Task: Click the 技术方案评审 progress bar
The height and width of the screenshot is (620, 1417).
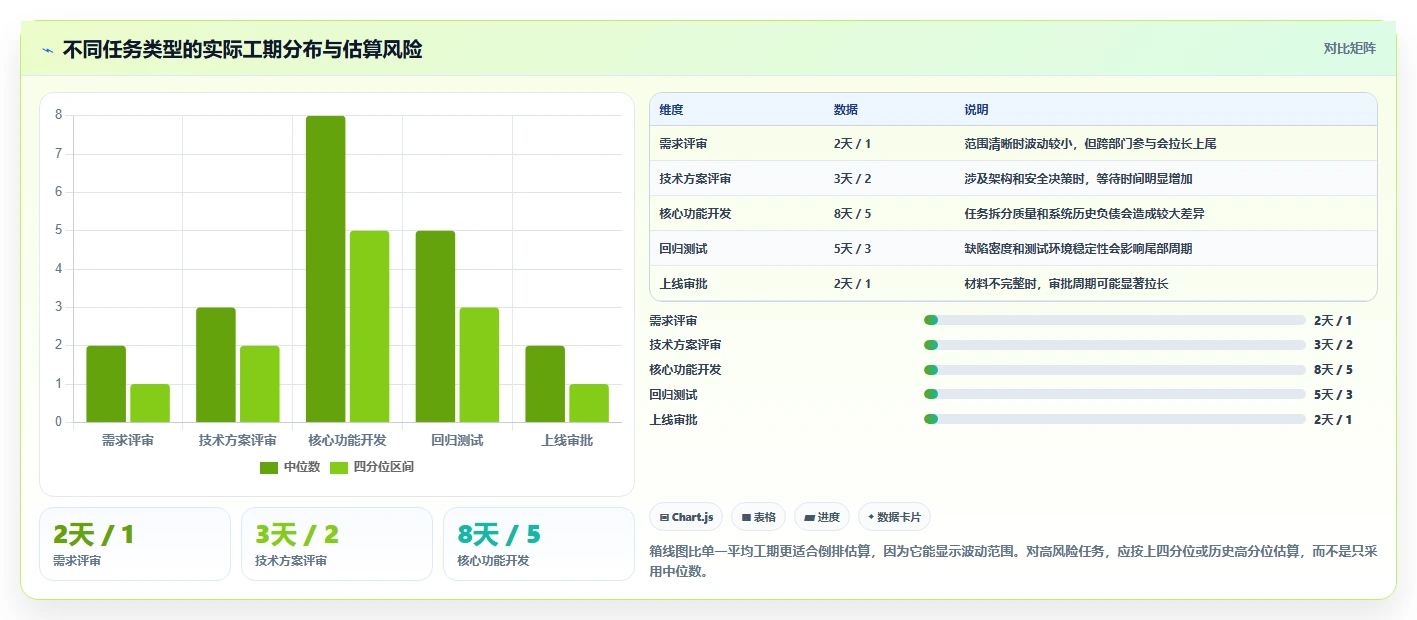Action: (x=1115, y=345)
